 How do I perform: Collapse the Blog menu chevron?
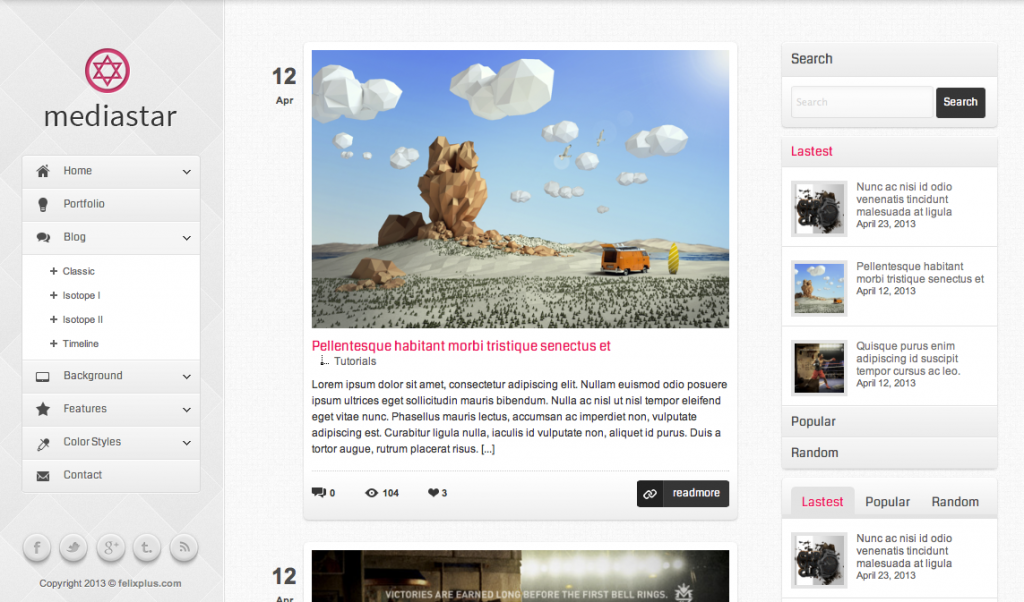pyautogui.click(x=186, y=238)
